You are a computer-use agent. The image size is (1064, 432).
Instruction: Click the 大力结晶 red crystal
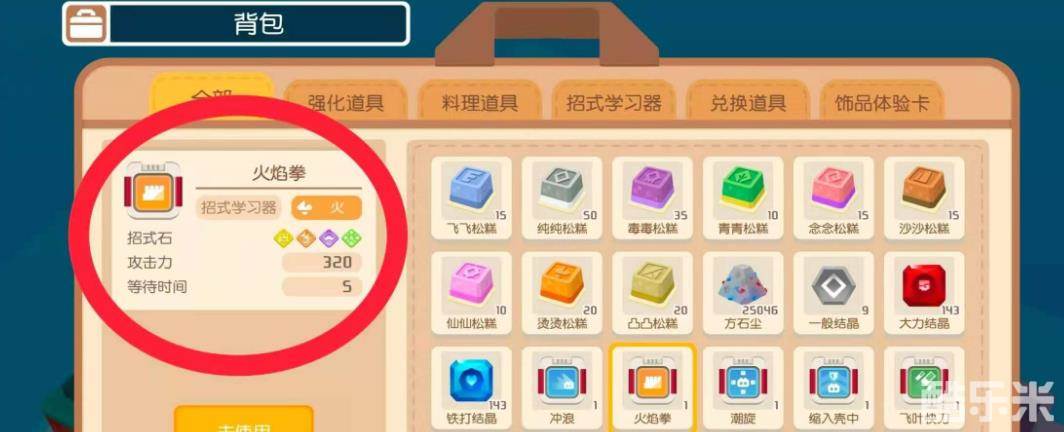coord(924,292)
